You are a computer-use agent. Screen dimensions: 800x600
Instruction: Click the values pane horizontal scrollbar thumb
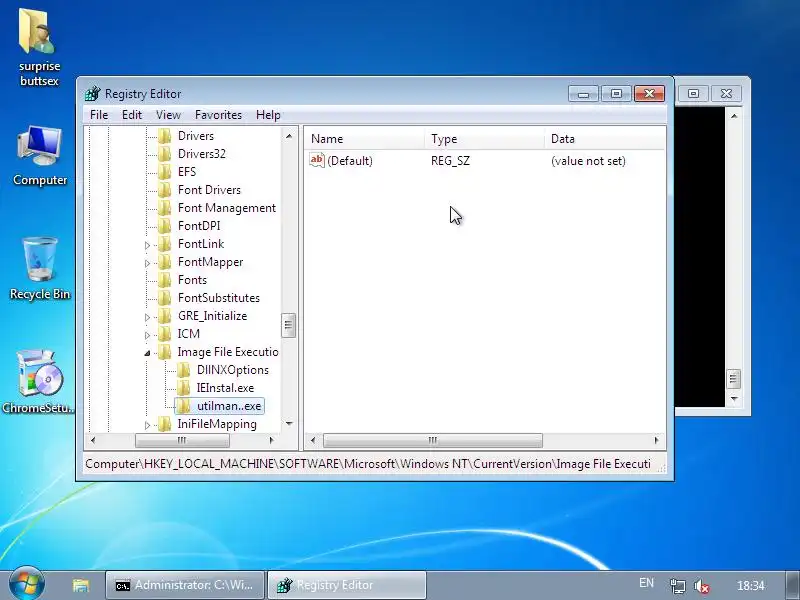pos(433,440)
